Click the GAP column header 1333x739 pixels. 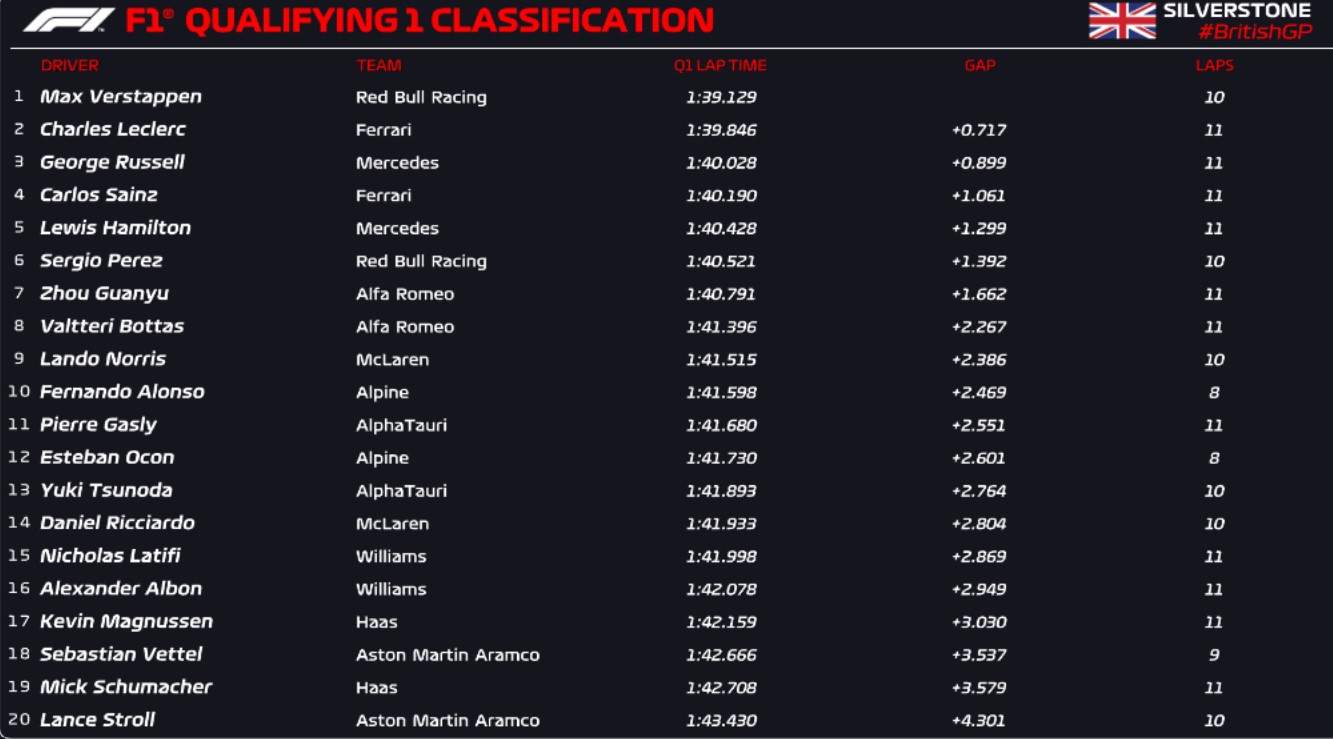click(x=980, y=66)
